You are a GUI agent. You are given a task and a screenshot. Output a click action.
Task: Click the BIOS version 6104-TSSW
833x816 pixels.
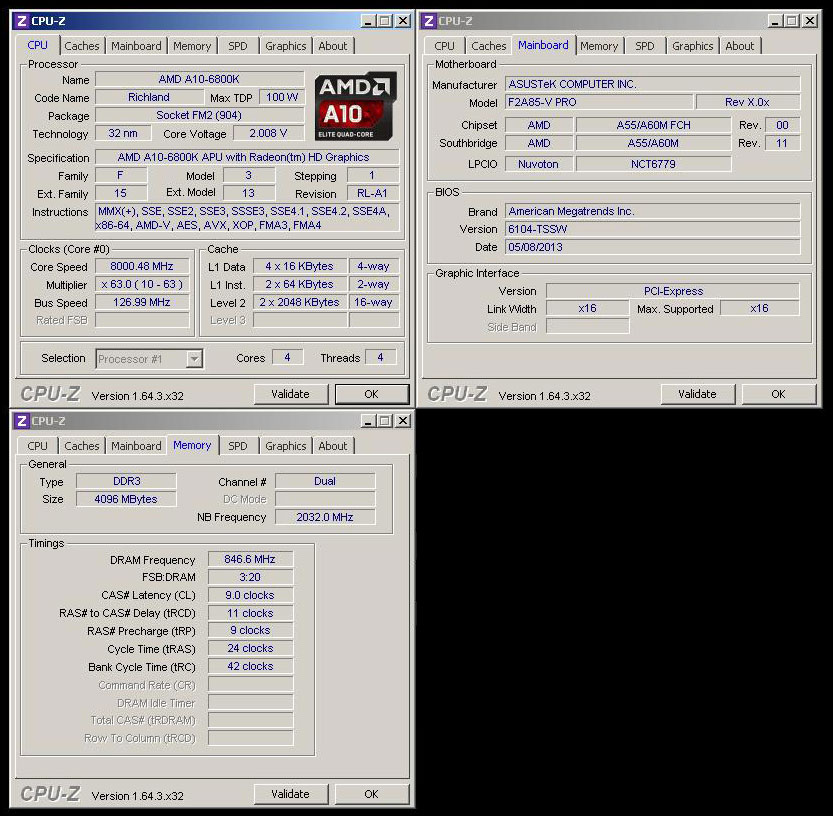coord(652,230)
